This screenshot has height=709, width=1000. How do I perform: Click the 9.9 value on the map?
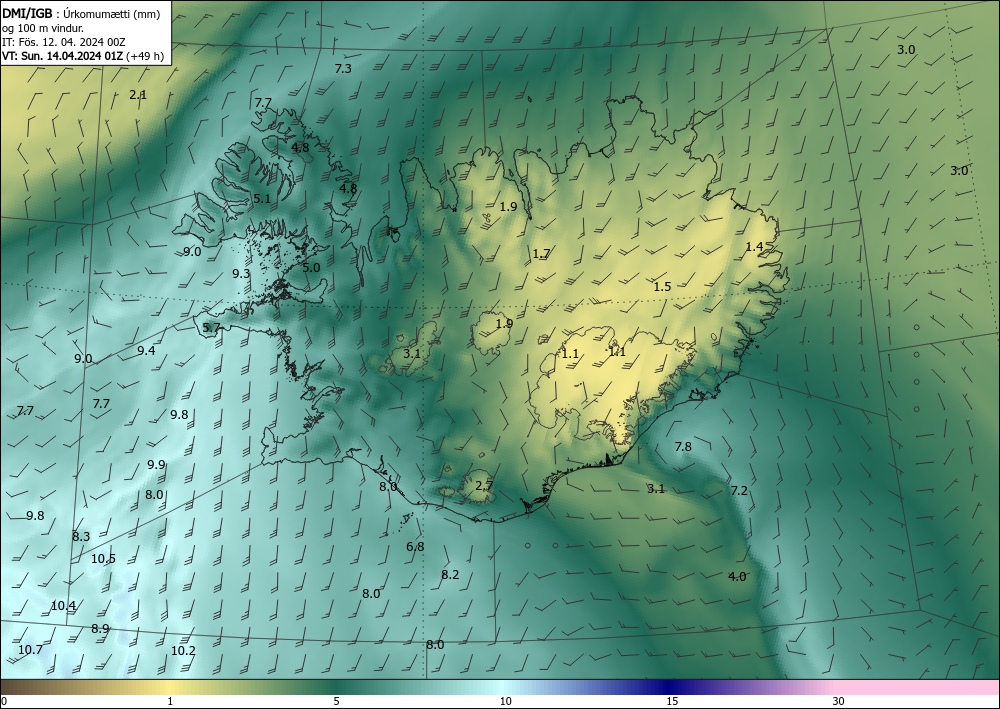point(156,465)
